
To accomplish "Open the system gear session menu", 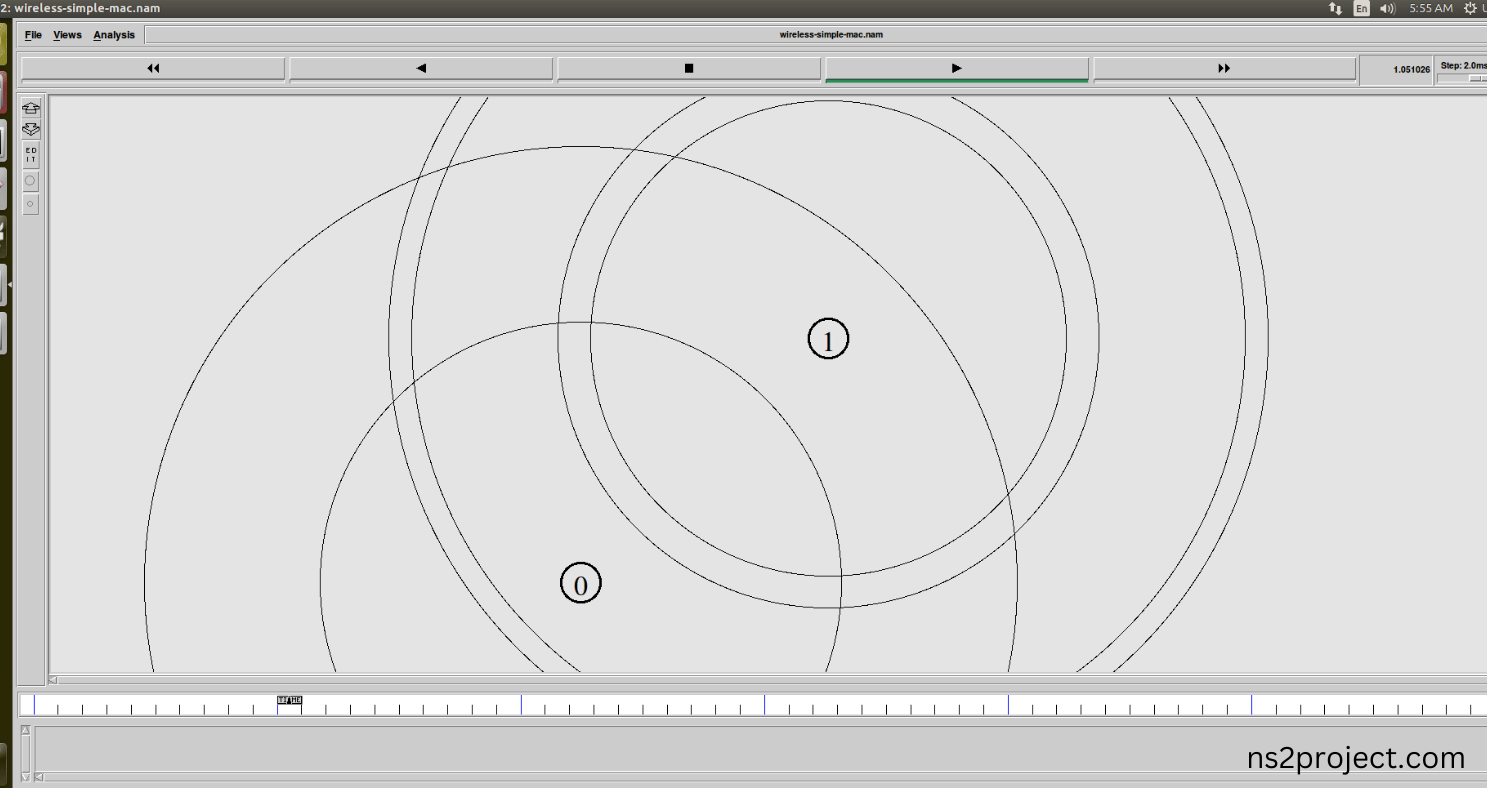I will pos(1471,8).
